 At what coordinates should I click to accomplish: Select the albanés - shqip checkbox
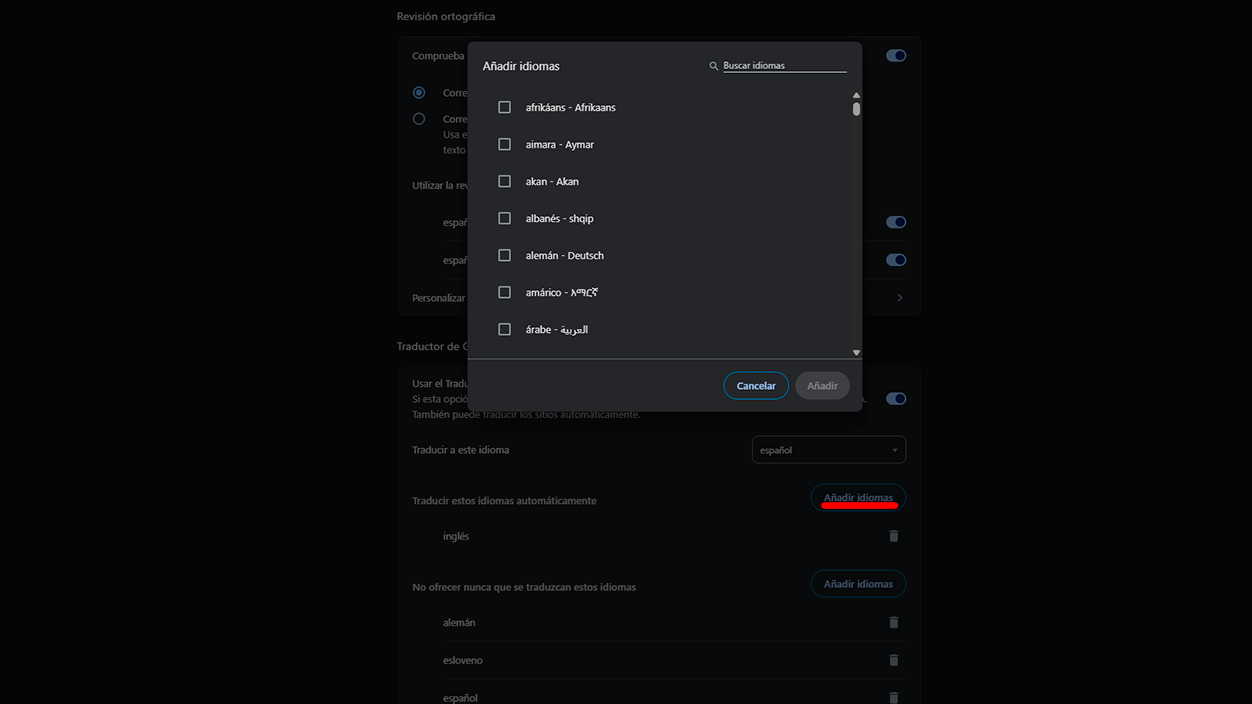[504, 218]
